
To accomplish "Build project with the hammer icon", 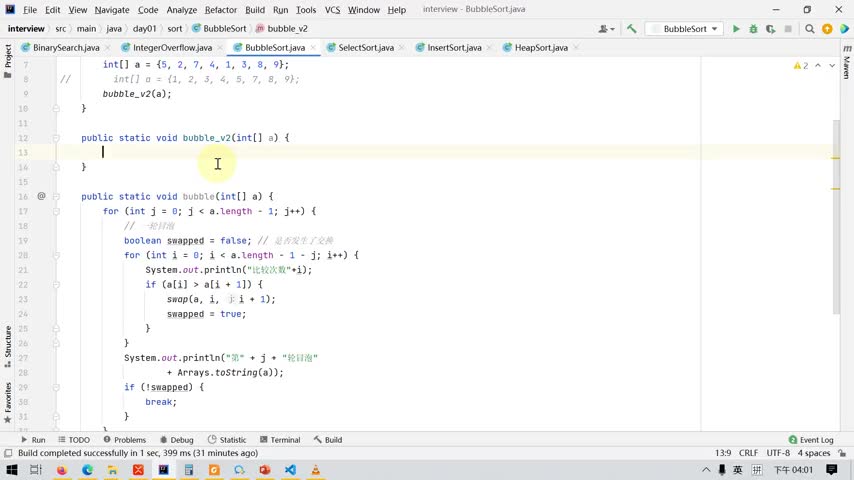I will click(632, 29).
